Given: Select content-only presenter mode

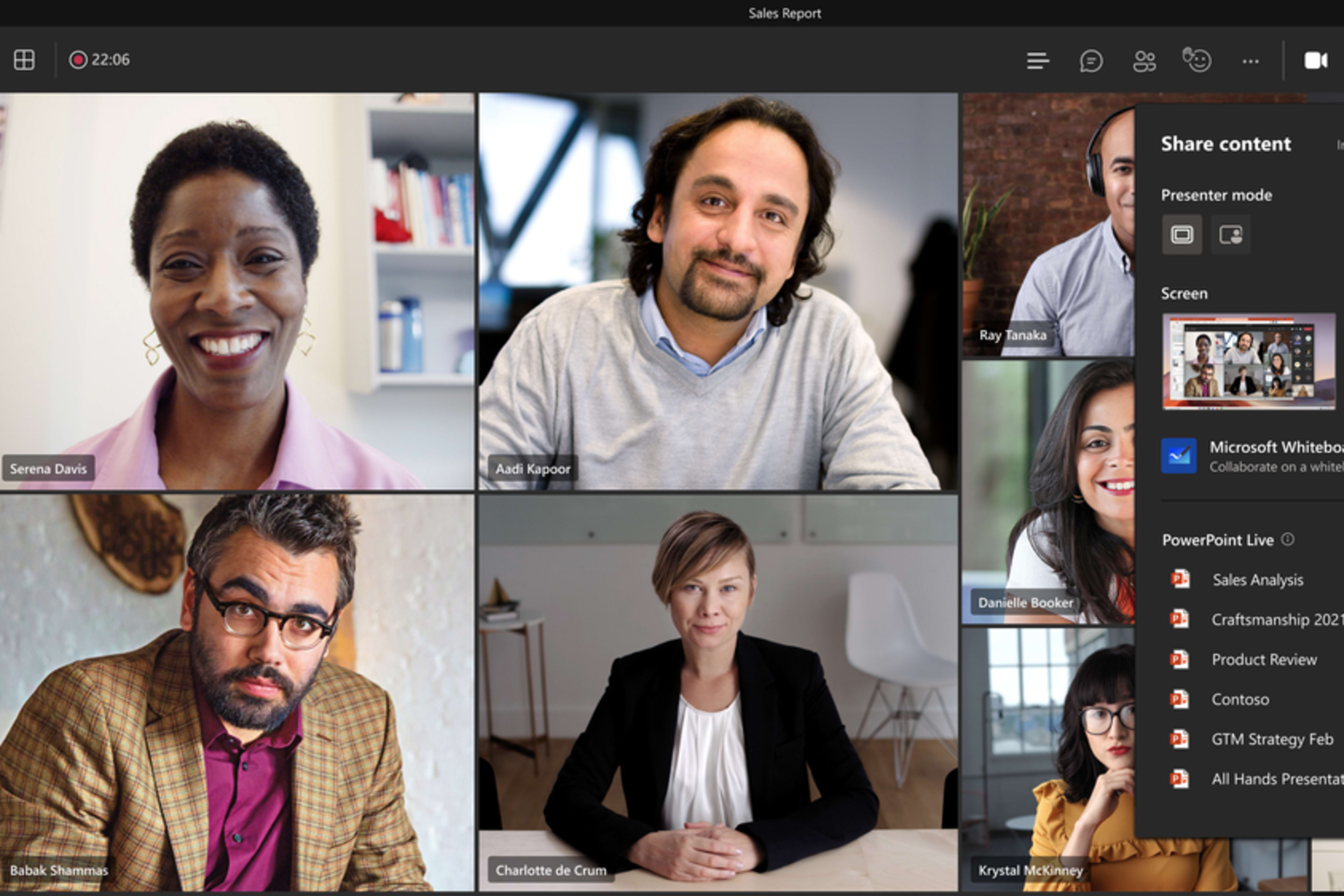Looking at the screenshot, I should point(1182,234).
